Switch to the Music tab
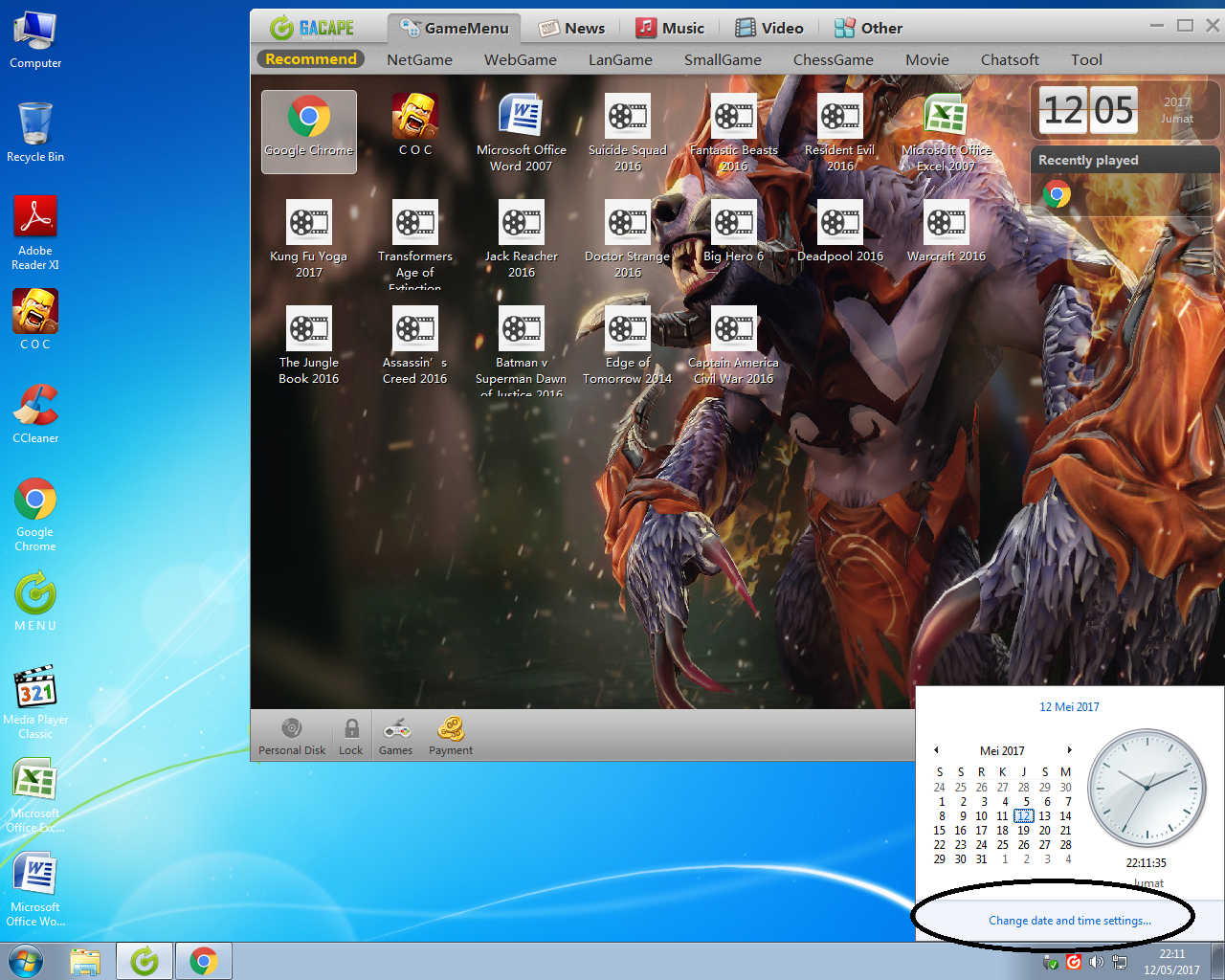Image resolution: width=1225 pixels, height=980 pixels. (x=671, y=28)
